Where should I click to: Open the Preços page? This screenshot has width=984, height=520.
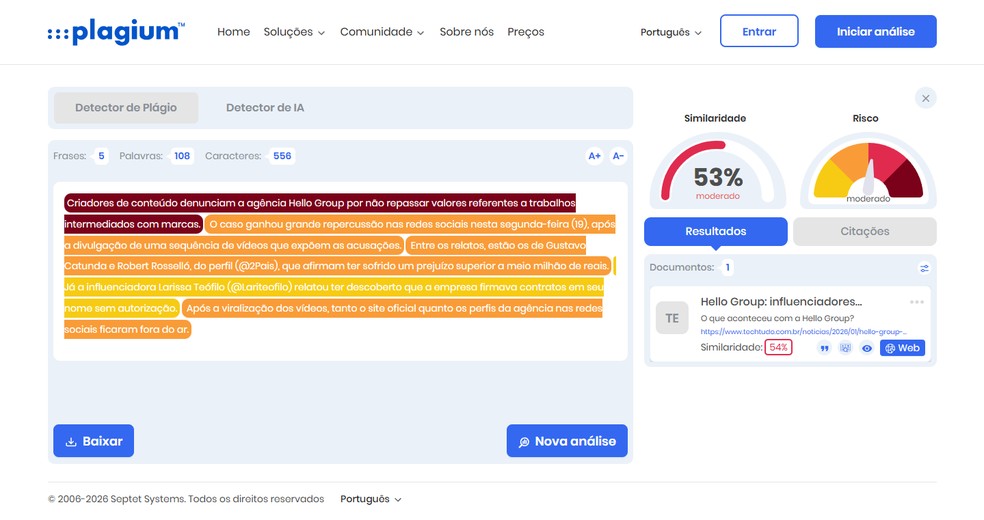(x=526, y=32)
